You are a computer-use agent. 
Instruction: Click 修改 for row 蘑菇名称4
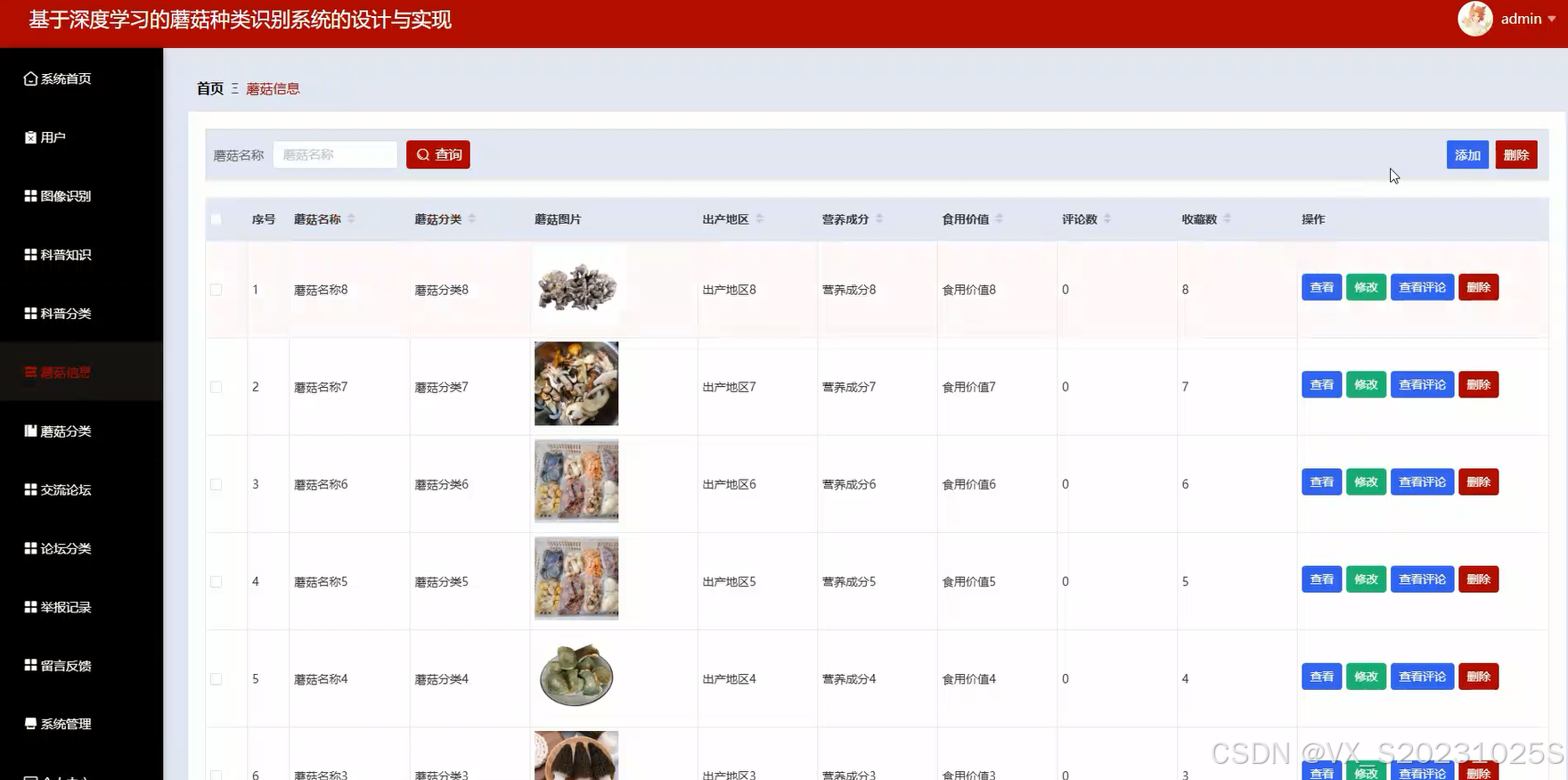pyautogui.click(x=1367, y=676)
